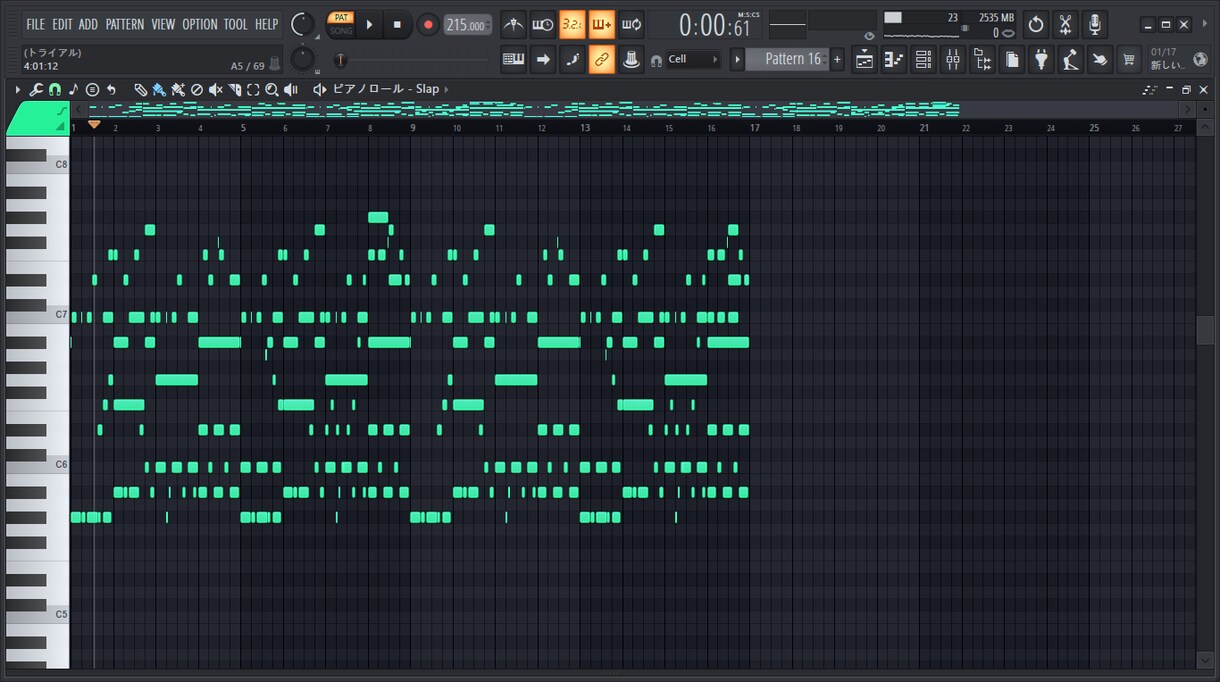Select the Playback speaker tool
Image resolution: width=1220 pixels, height=682 pixels.
click(291, 89)
